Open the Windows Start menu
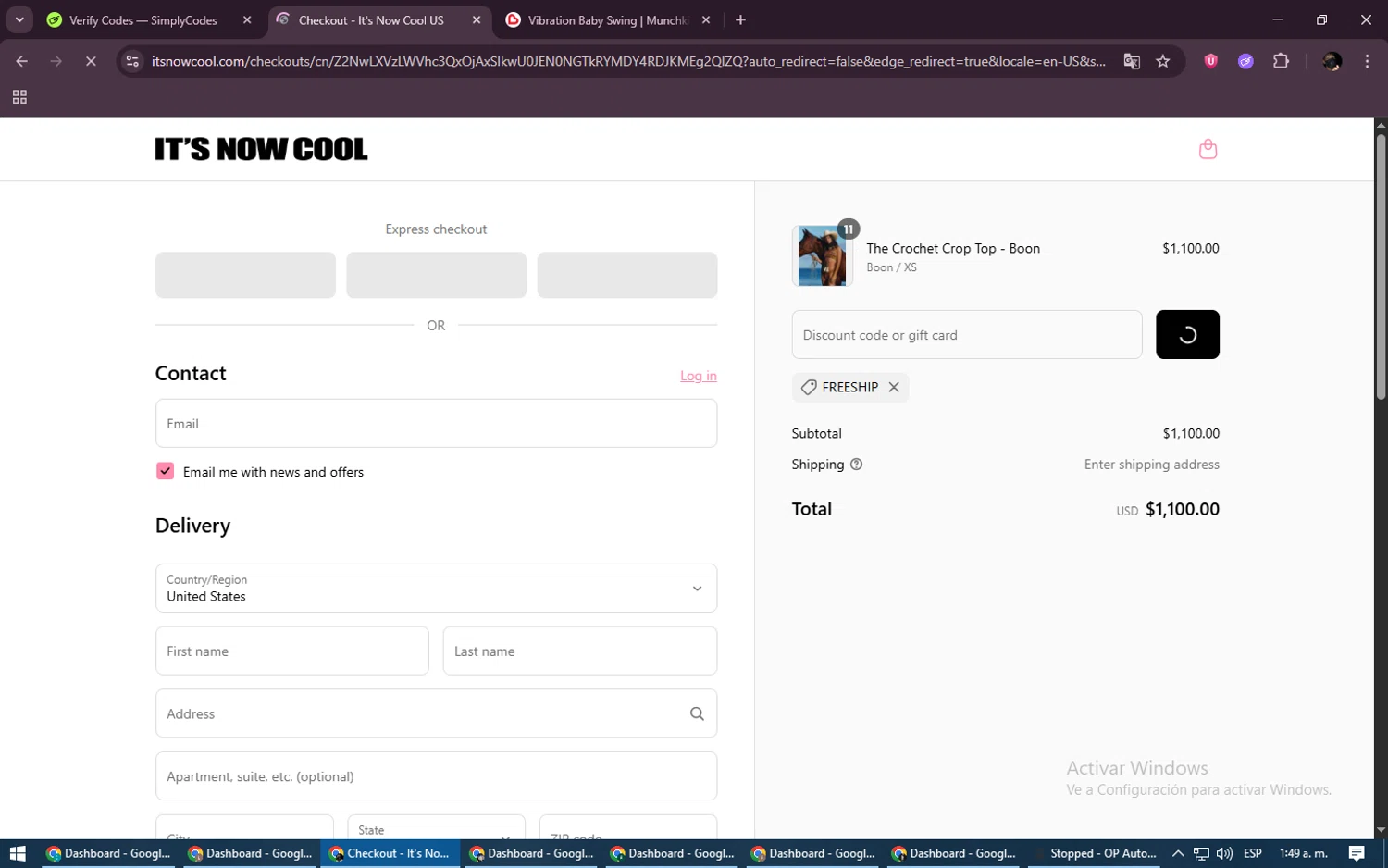The height and width of the screenshot is (868, 1388). (x=18, y=853)
